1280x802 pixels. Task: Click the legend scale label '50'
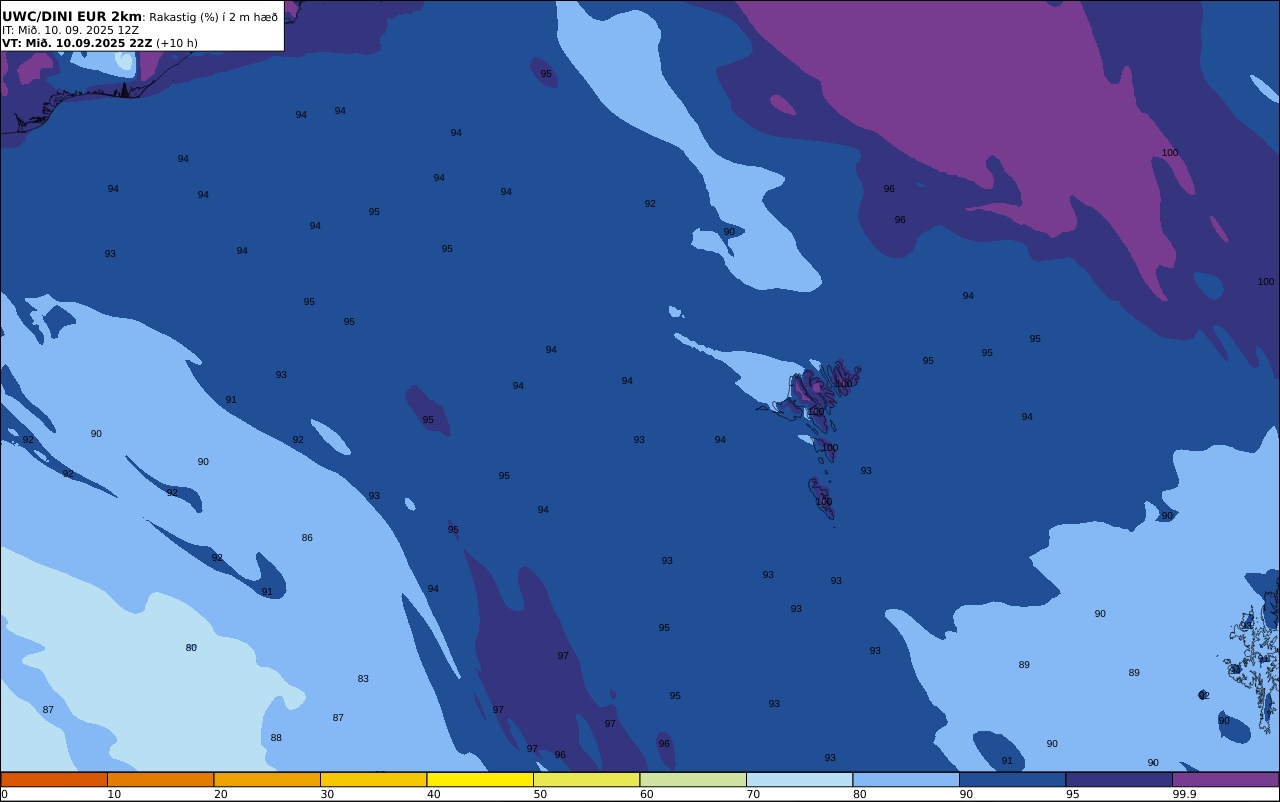[540, 794]
